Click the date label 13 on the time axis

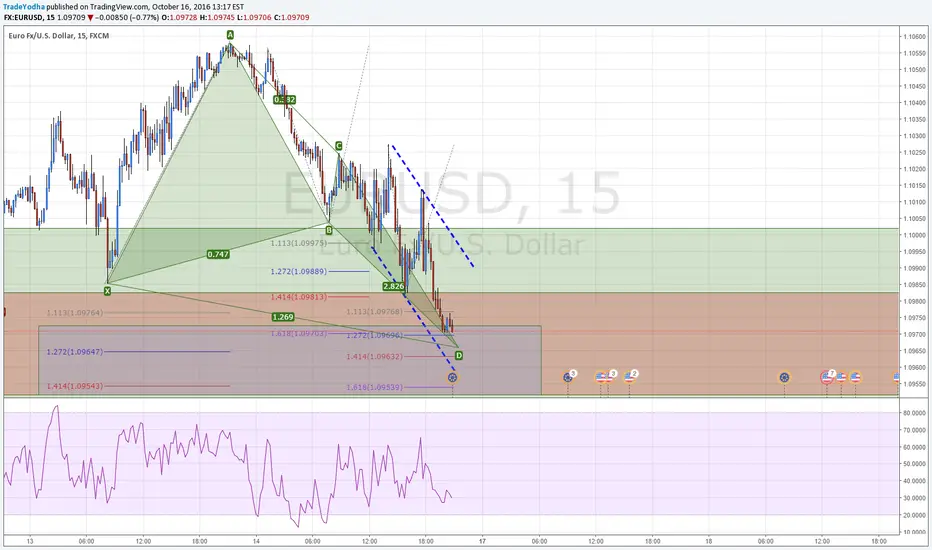tap(30, 541)
